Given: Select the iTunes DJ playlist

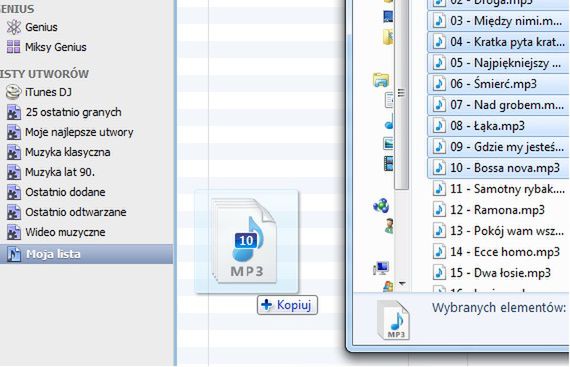Looking at the screenshot, I should 48,92.
